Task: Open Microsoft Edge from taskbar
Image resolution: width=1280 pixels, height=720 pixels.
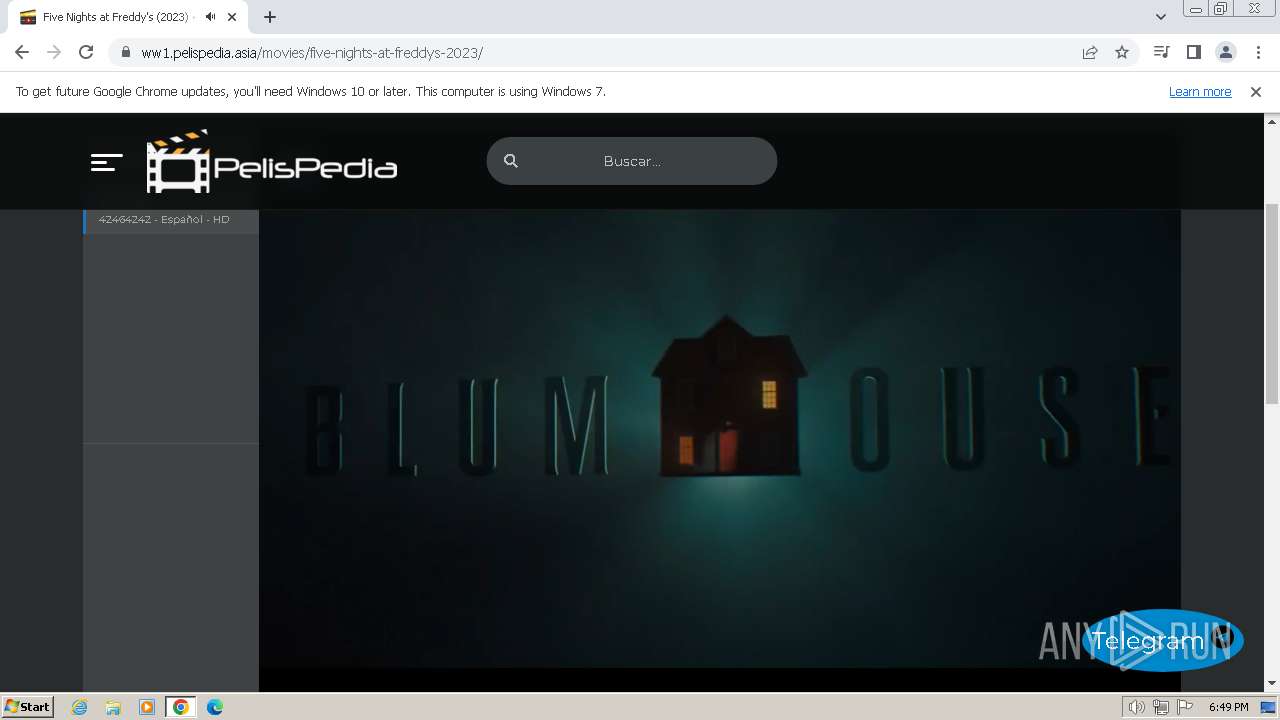Action: click(x=215, y=707)
